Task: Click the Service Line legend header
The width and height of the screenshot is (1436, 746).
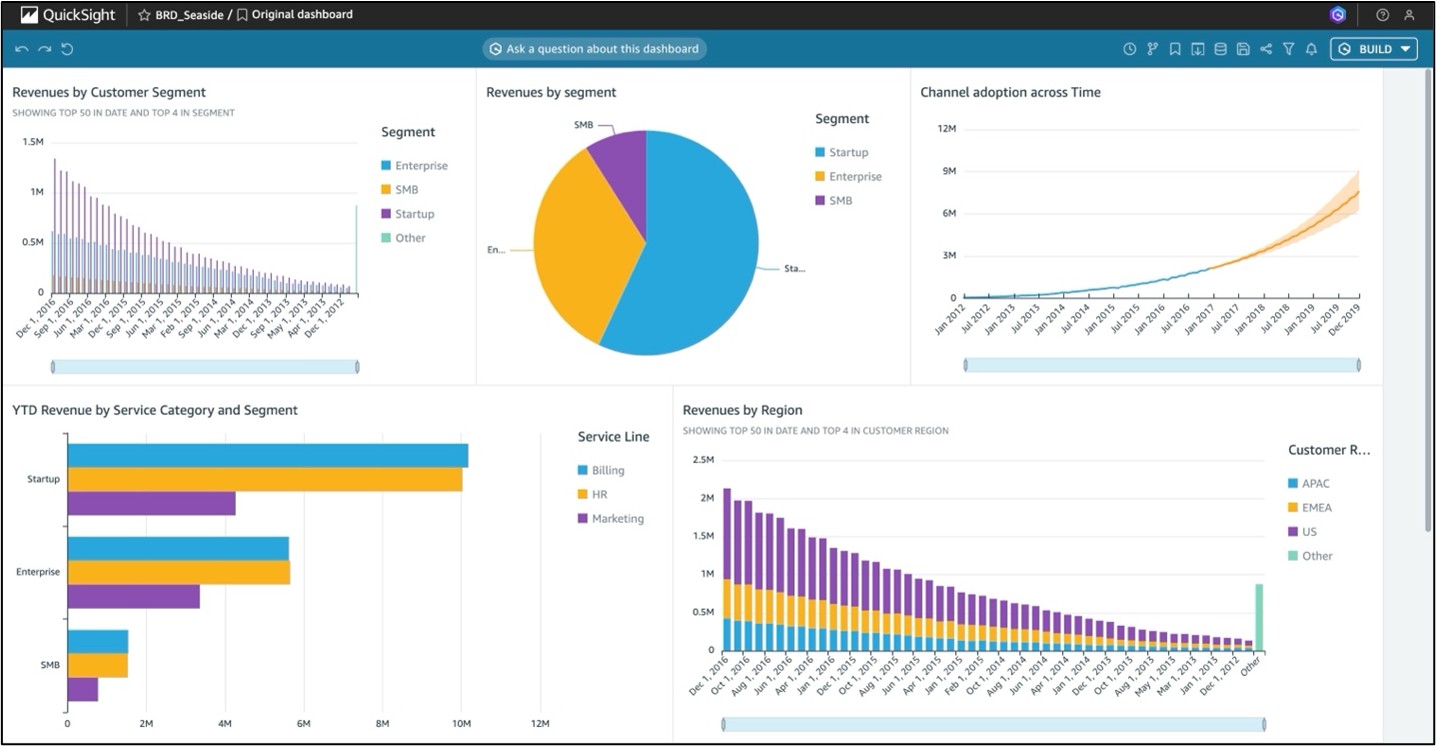Action: 613,437
